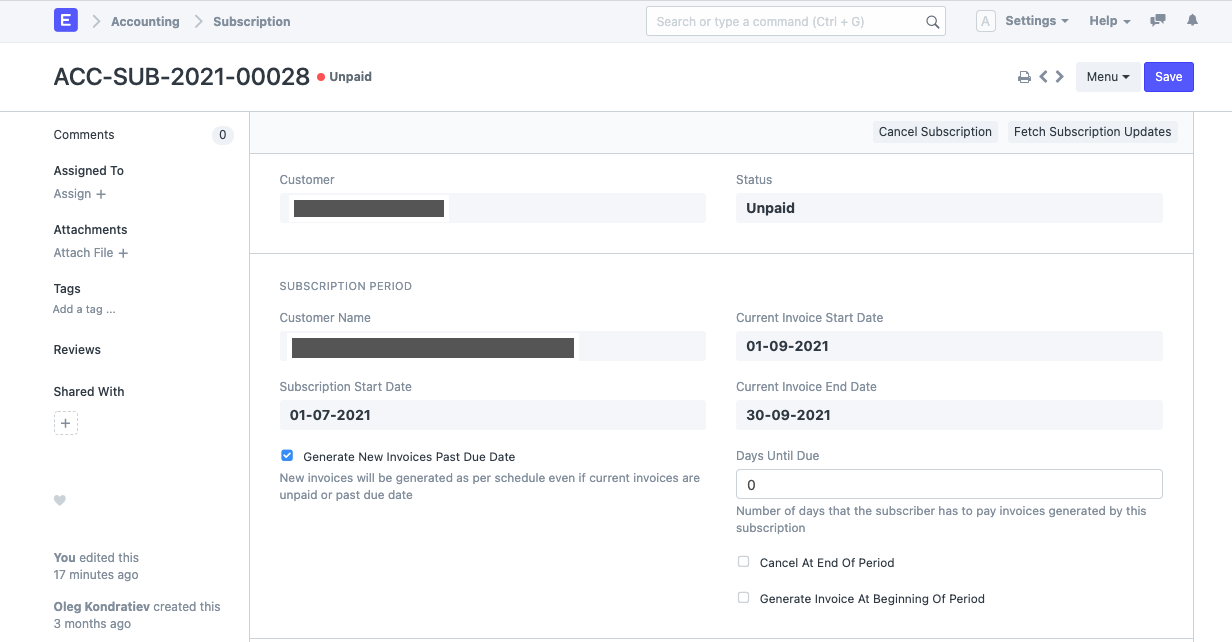Screen dimensions: 1232x642
Task: Open the ERPNext home logo
Action: point(65,20)
